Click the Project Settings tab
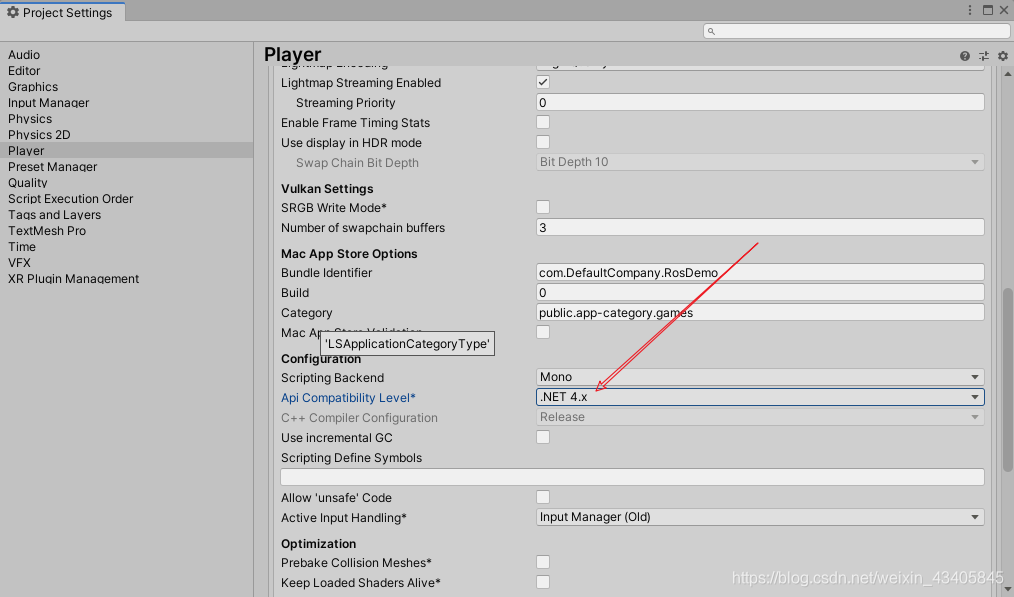 coord(62,12)
